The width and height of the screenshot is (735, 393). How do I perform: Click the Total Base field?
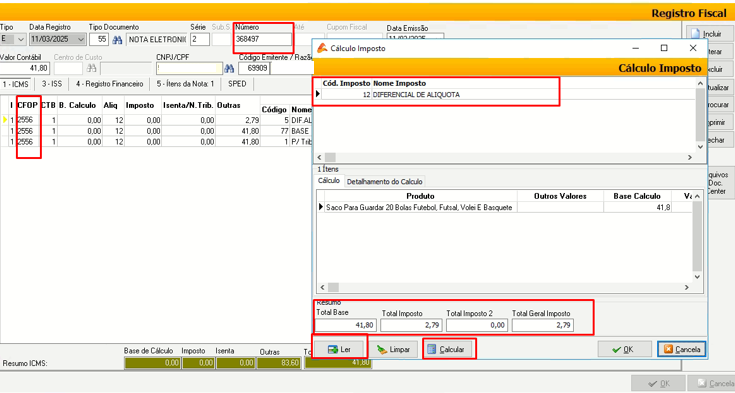345,325
